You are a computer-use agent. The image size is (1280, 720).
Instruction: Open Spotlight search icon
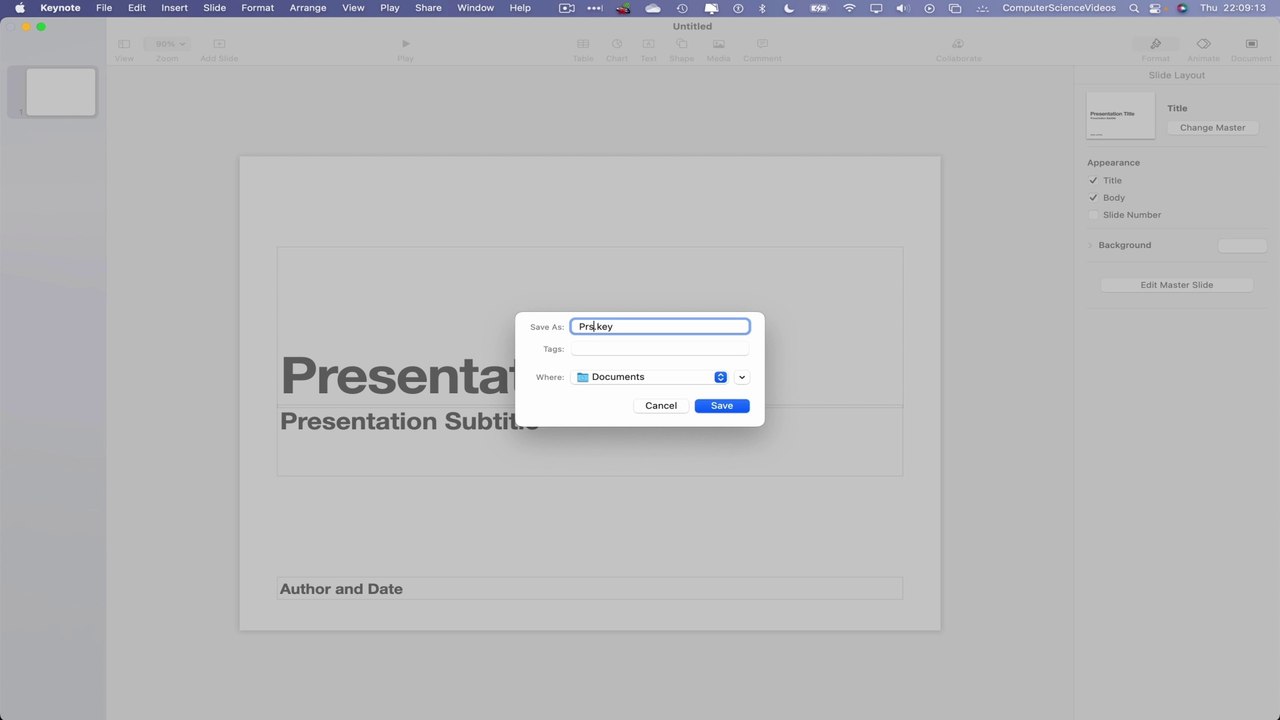coord(1134,8)
